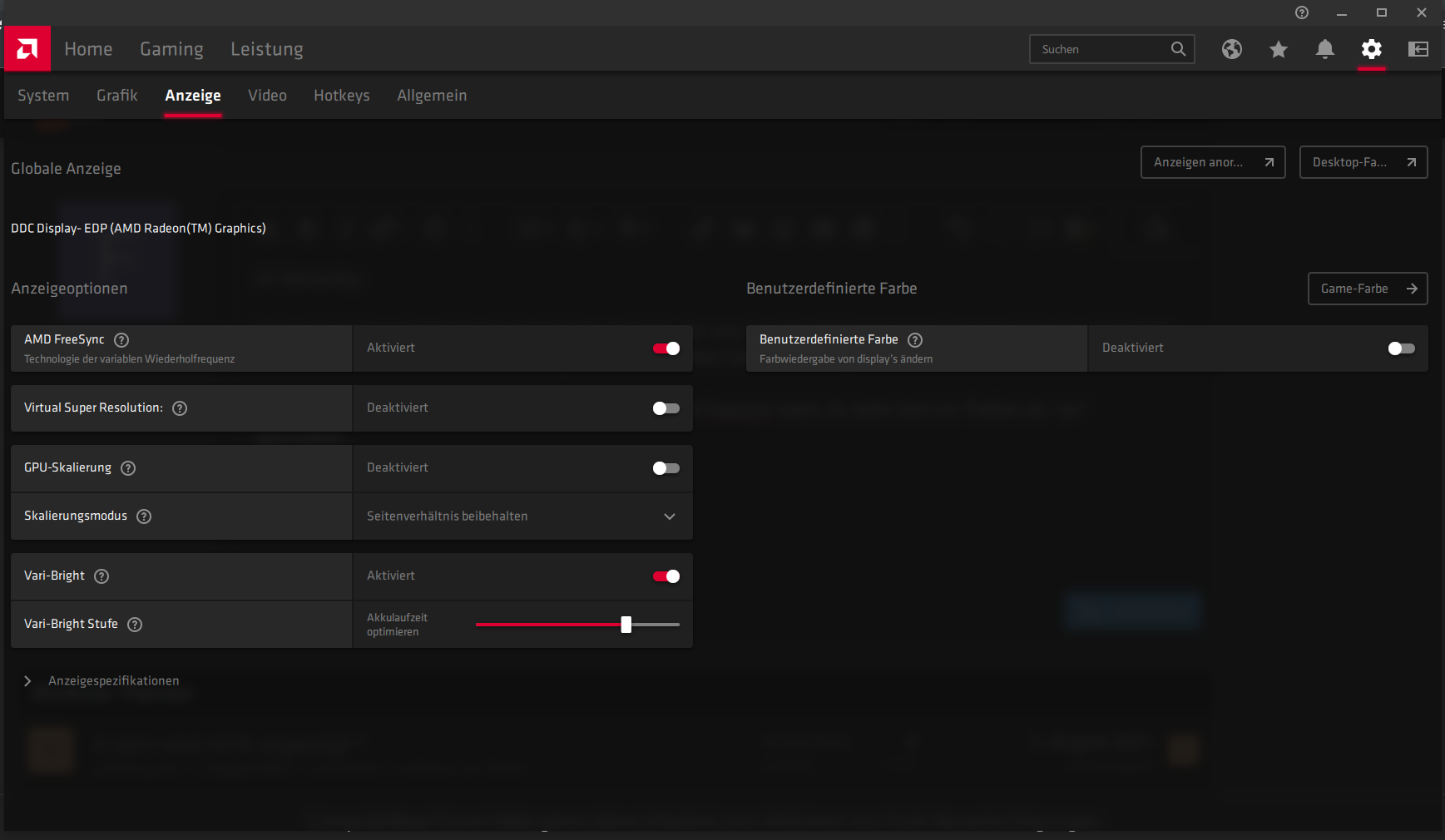
Task: Enable Virtual Super Resolution
Action: coord(666,408)
